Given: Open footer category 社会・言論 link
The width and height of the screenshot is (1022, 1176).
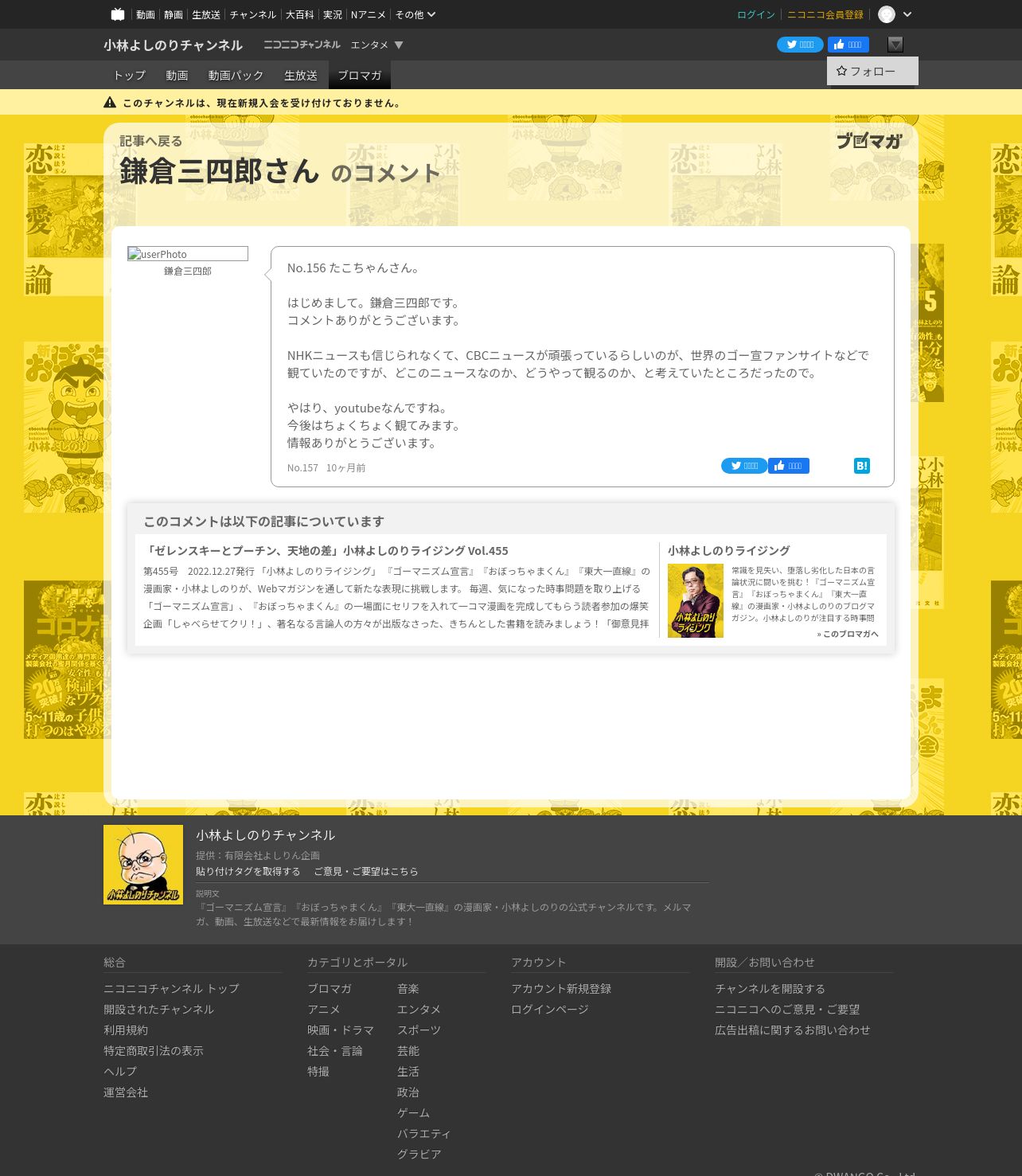Looking at the screenshot, I should 335,1050.
